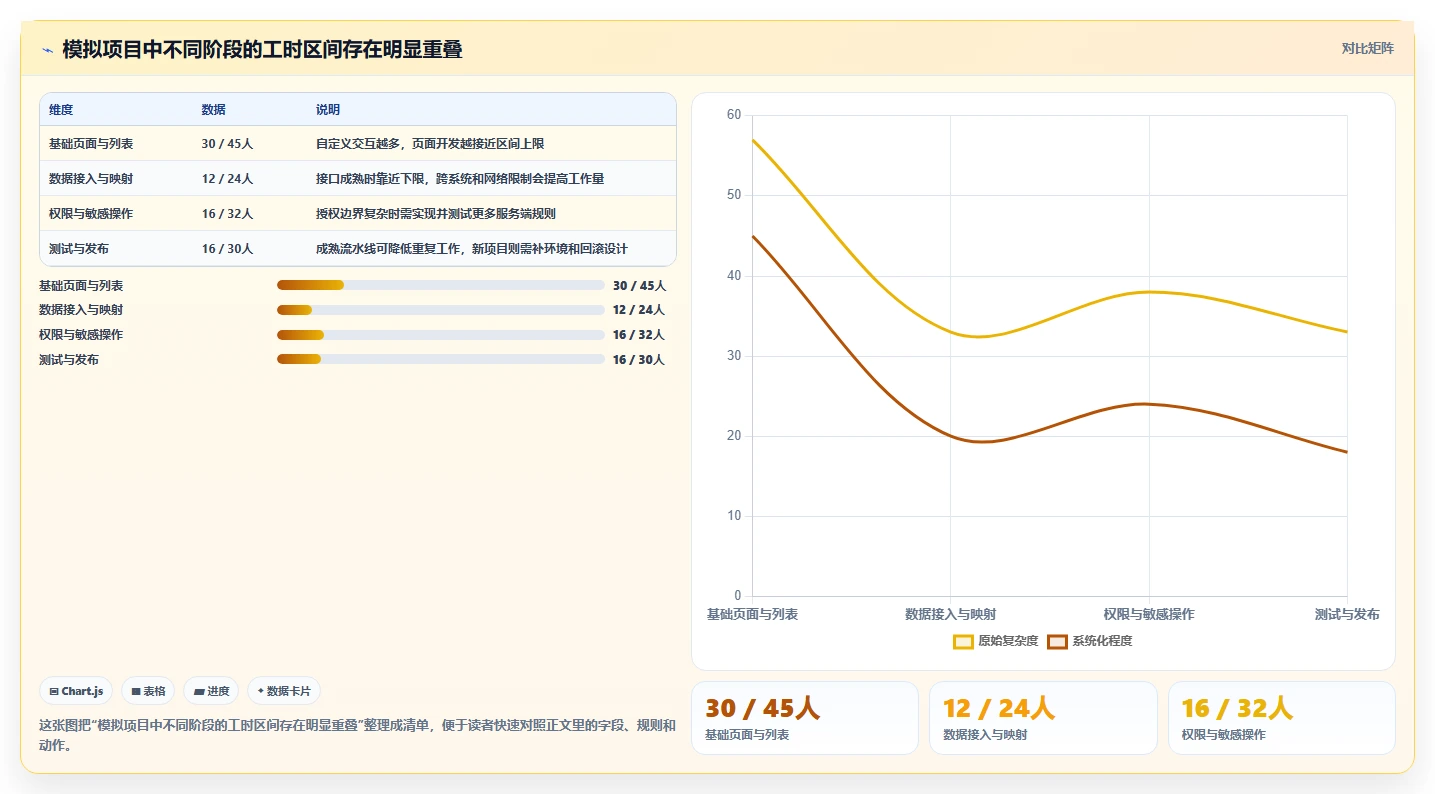Click the 测试与发布 progress bar
This screenshot has height=794, width=1435.
click(440, 359)
